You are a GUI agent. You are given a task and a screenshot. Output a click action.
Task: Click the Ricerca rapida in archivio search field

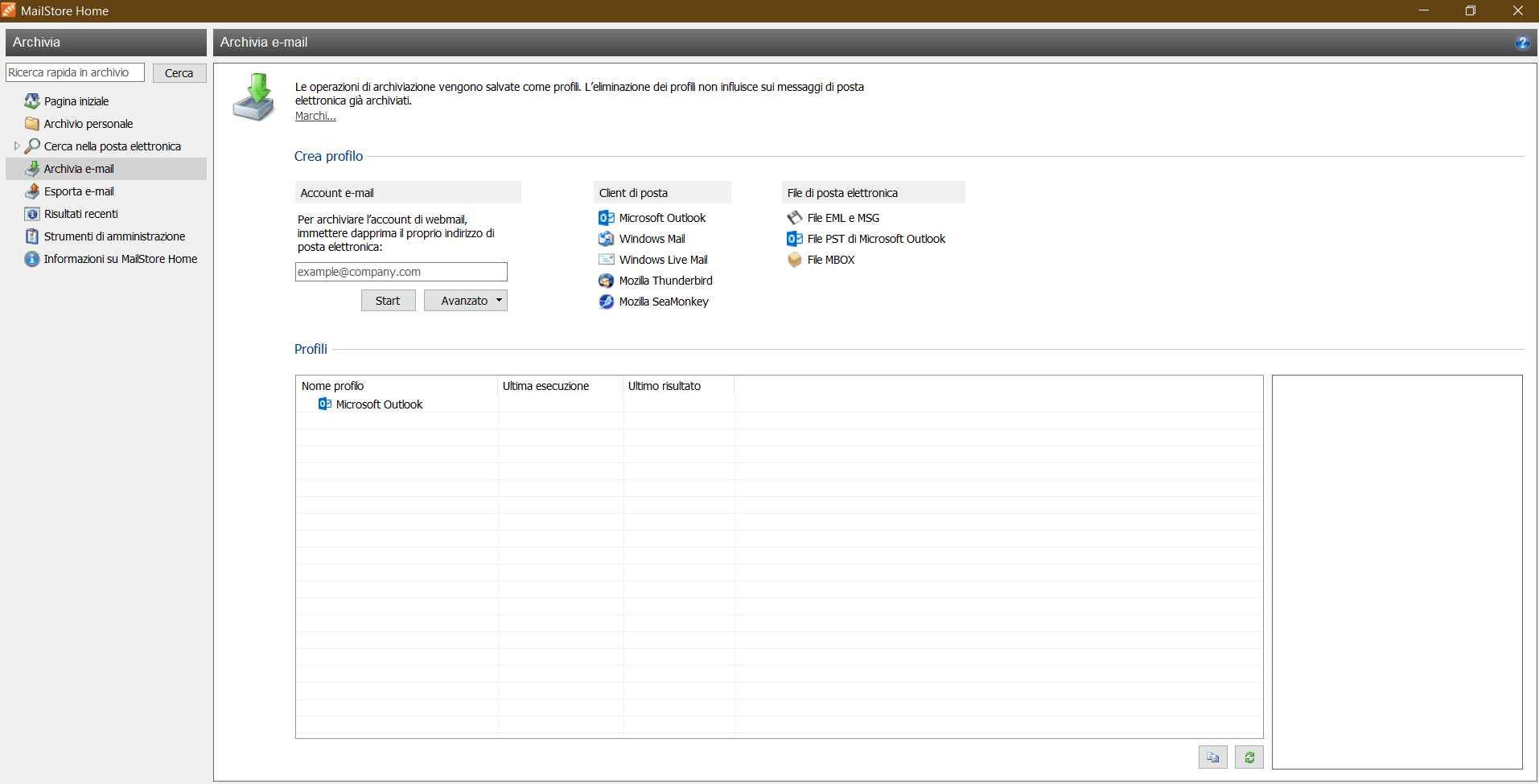click(x=75, y=72)
